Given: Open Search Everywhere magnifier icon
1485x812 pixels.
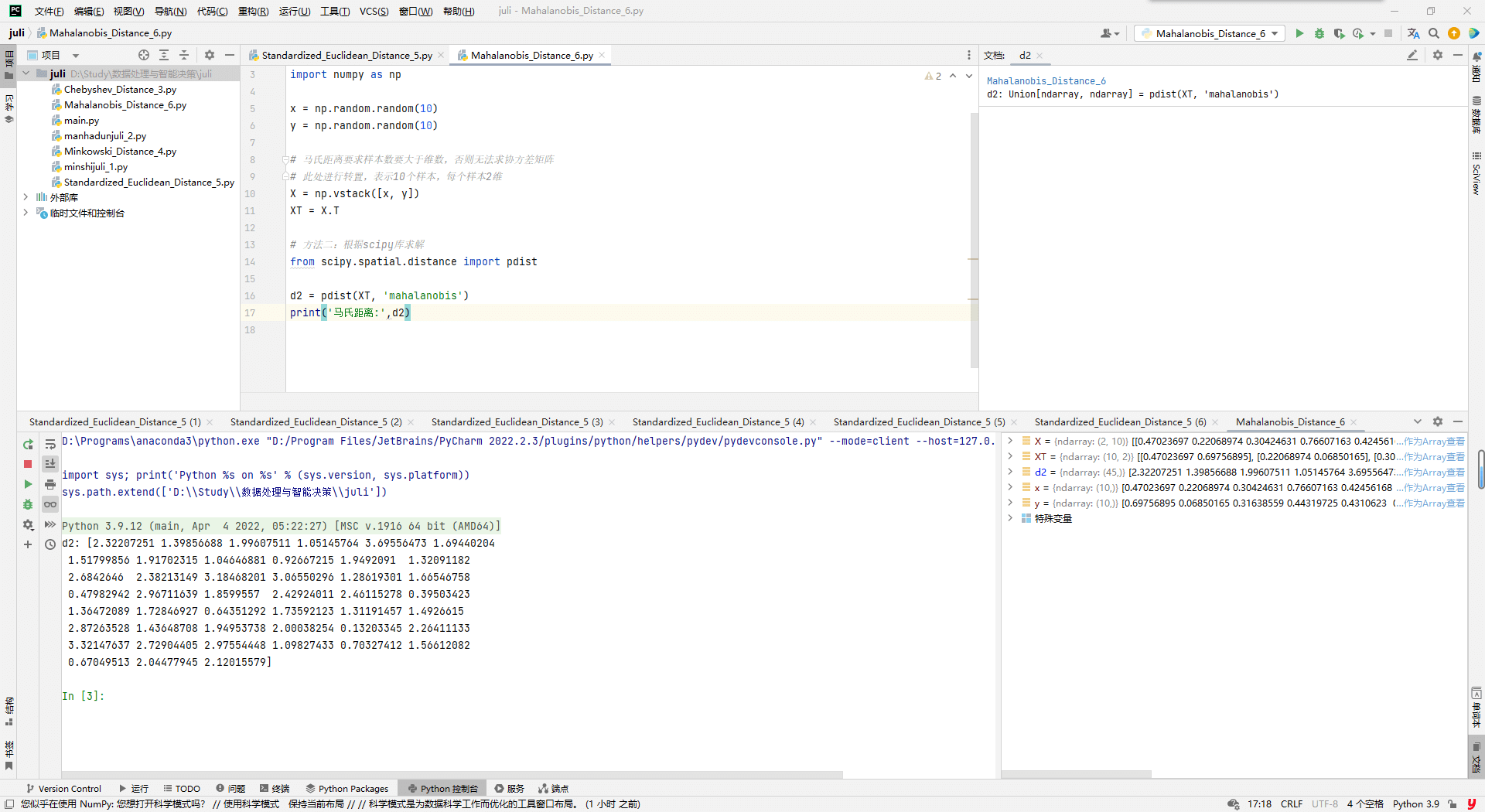Looking at the screenshot, I should point(1434,33).
